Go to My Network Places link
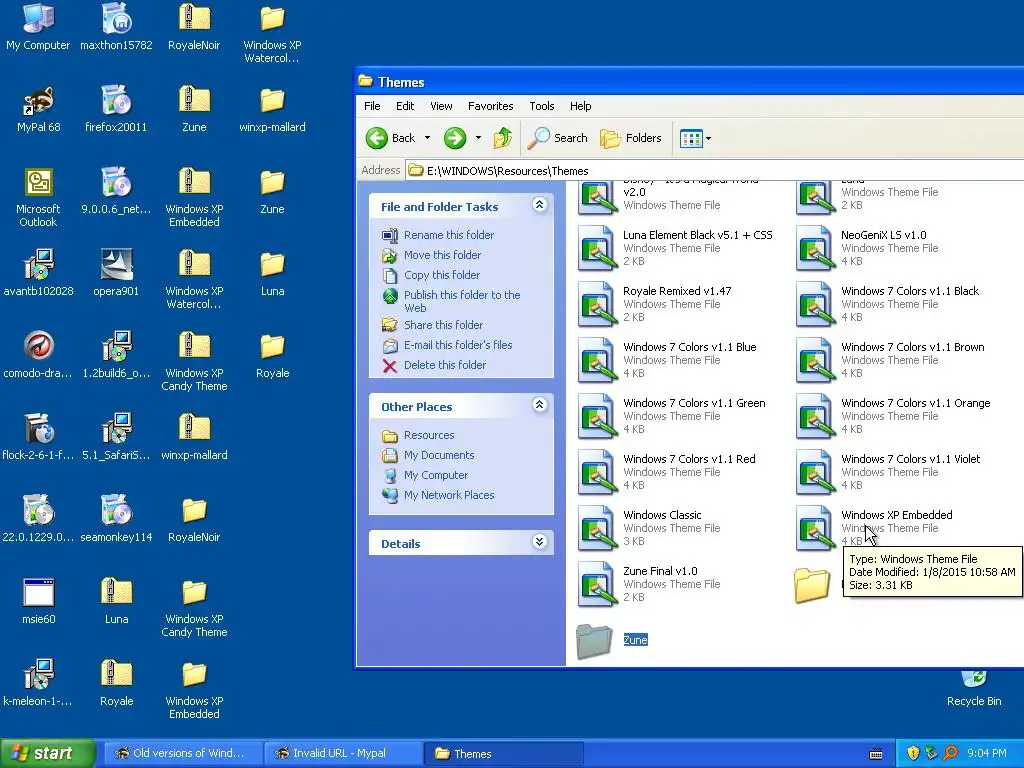 coord(449,495)
